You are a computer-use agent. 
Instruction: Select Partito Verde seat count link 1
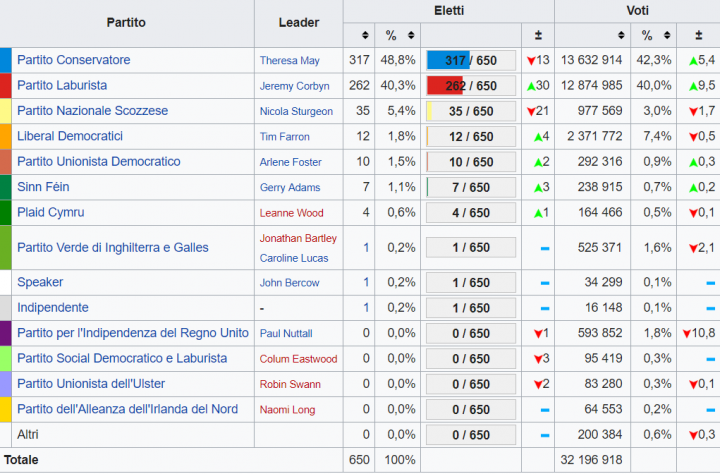366,248
